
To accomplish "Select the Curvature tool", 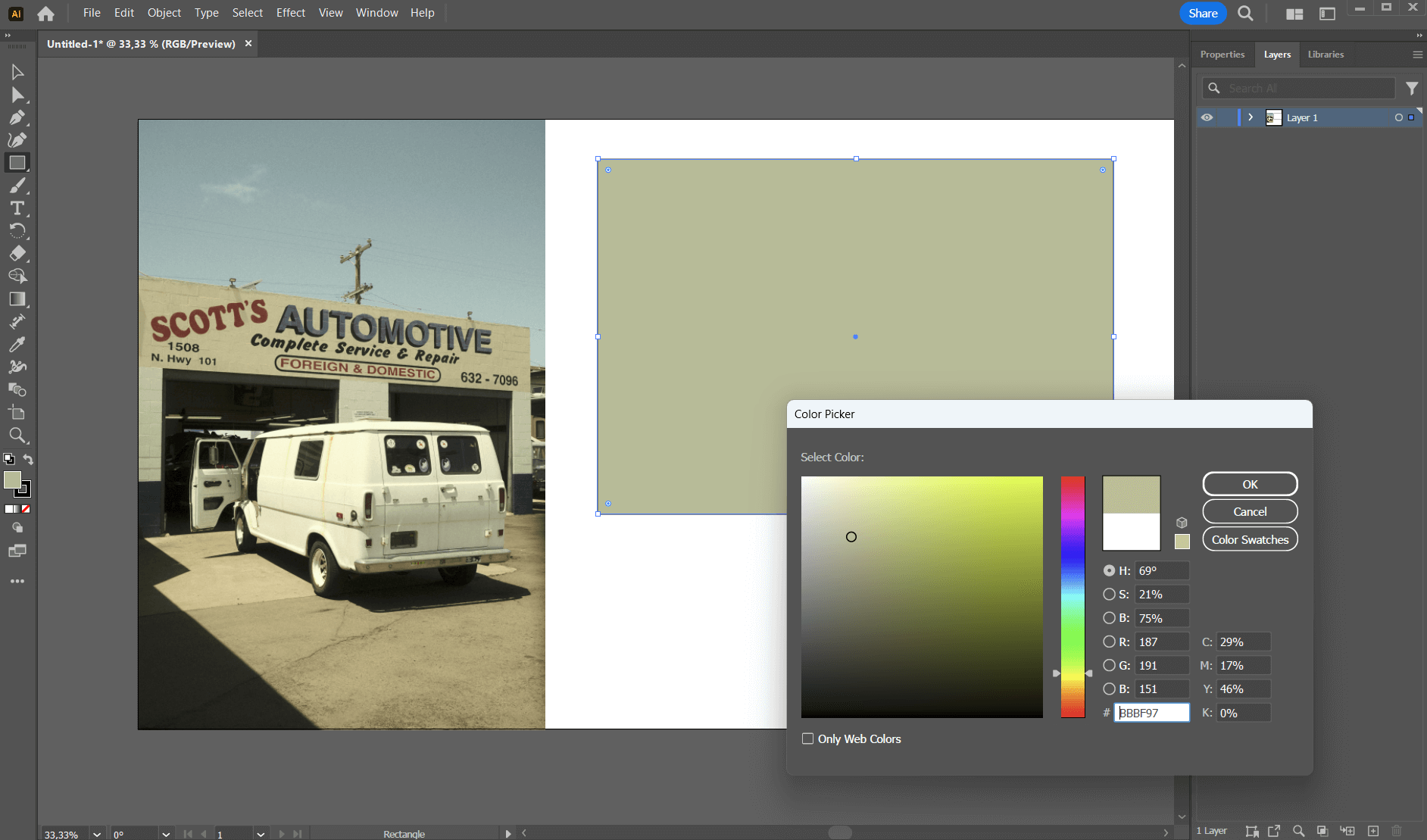I will pos(17,140).
